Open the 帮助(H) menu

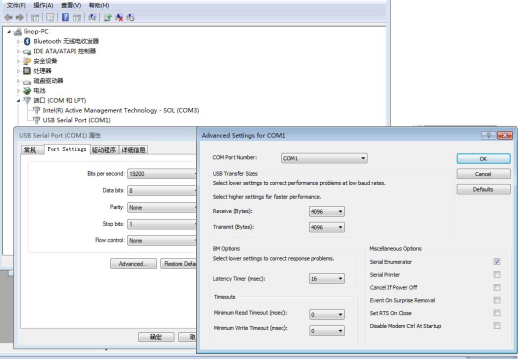pos(99,5)
